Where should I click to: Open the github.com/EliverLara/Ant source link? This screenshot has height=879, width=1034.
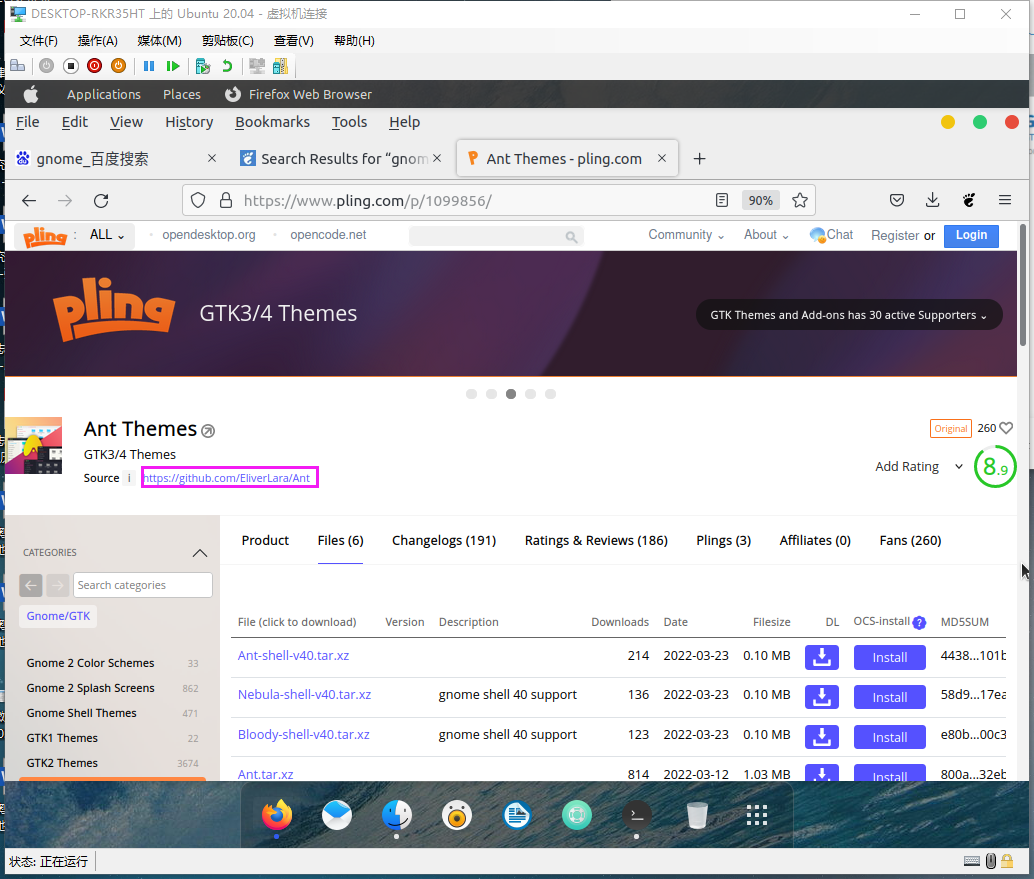click(x=227, y=478)
